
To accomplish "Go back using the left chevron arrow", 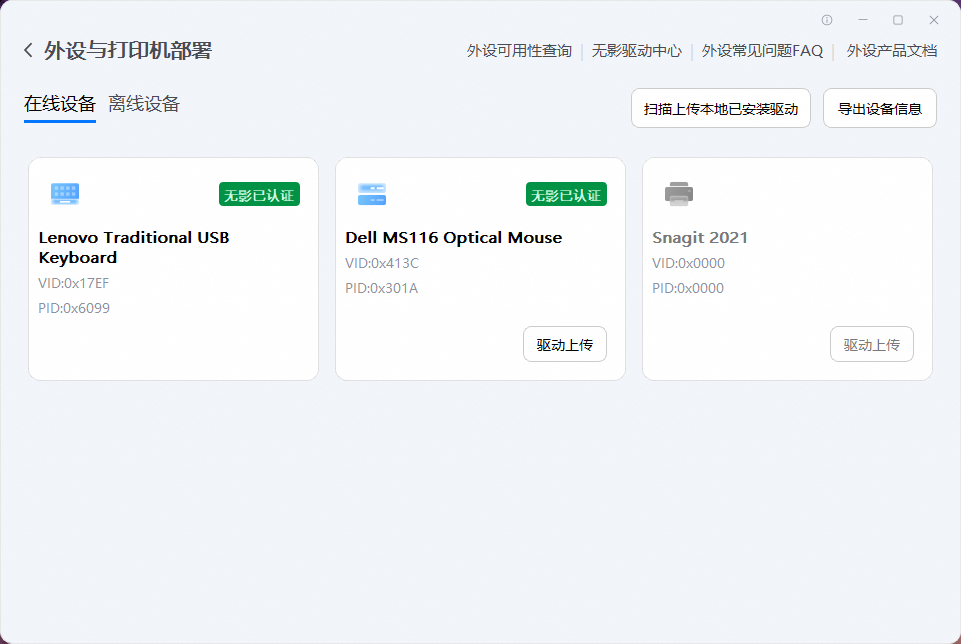I will tap(28, 50).
